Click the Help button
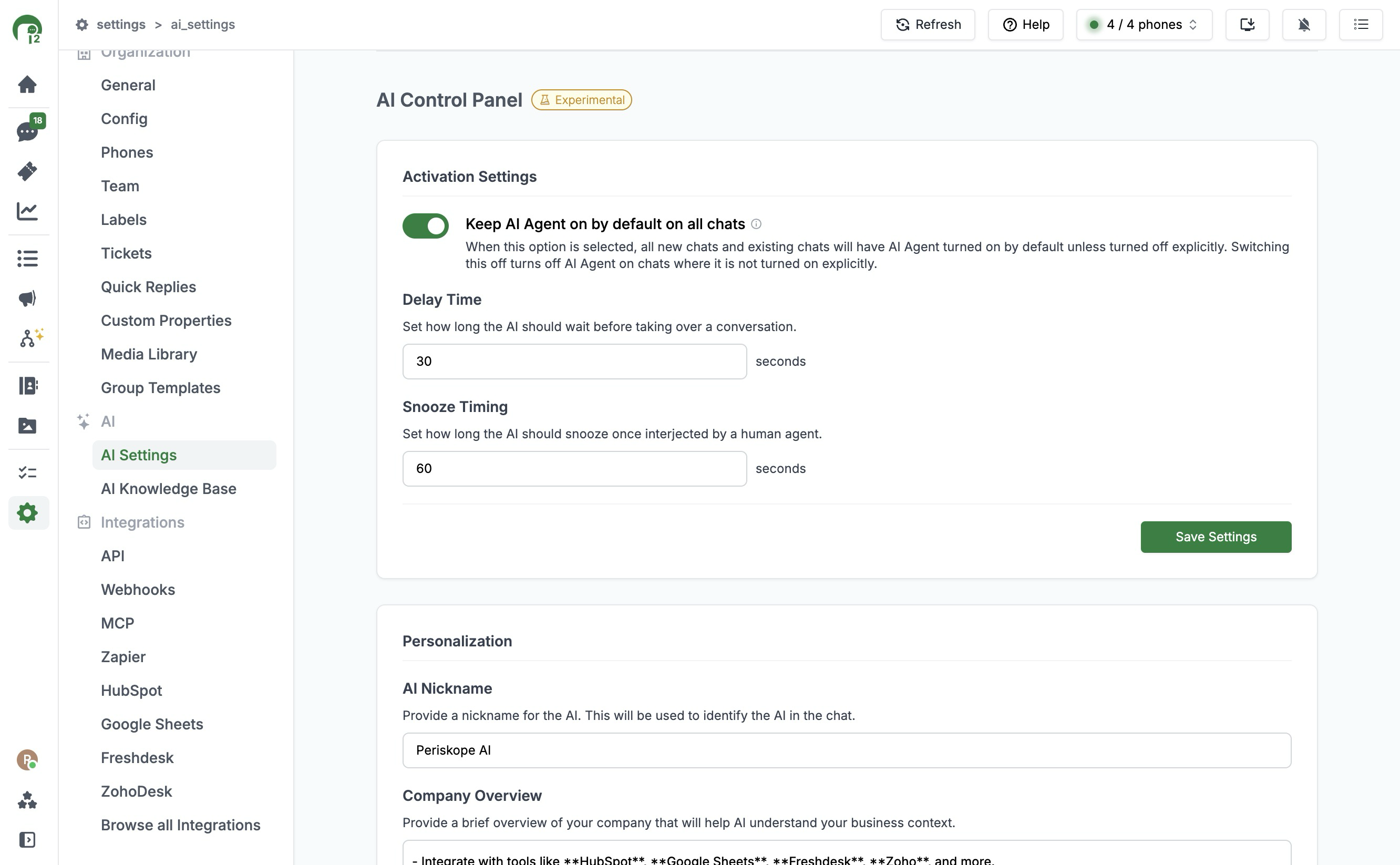 coord(1025,25)
